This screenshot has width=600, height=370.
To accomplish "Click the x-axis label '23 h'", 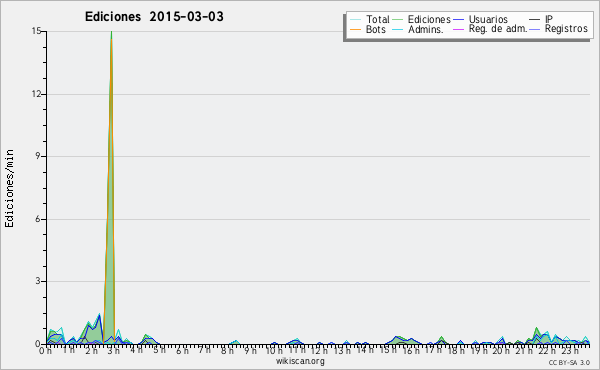I will tap(570, 350).
